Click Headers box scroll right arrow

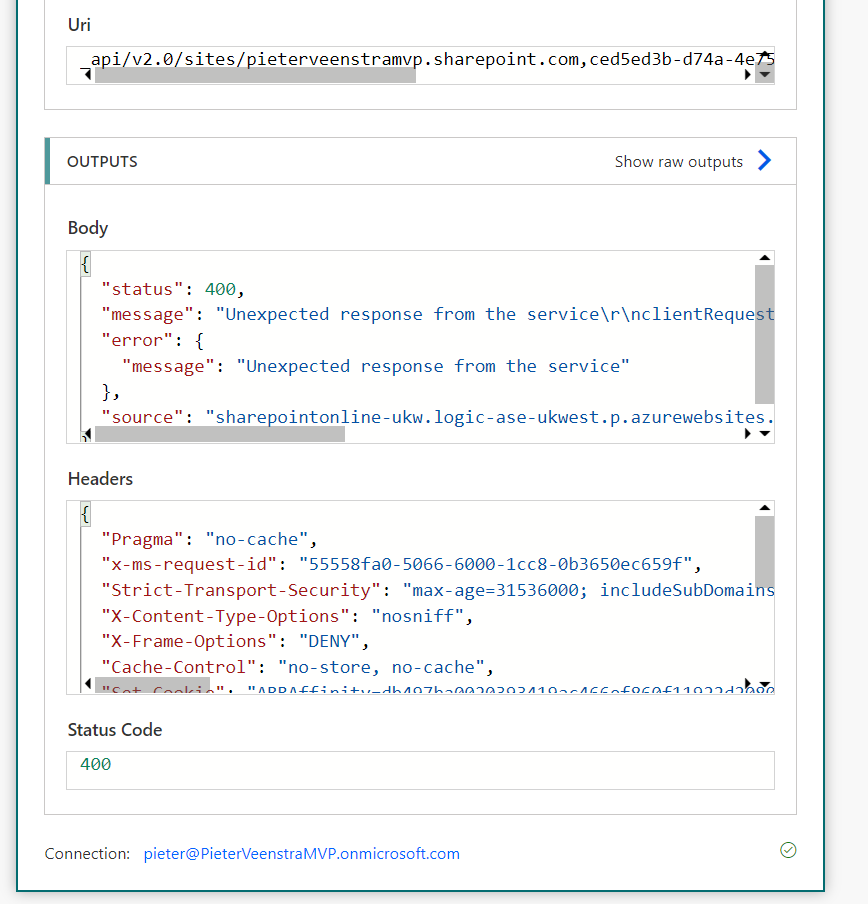[x=748, y=684]
